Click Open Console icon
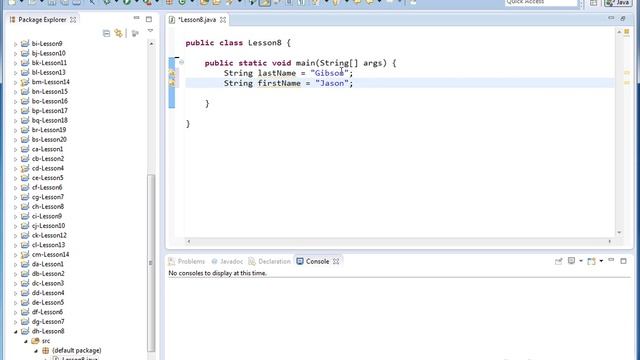This screenshot has height=360, width=640. [591, 261]
